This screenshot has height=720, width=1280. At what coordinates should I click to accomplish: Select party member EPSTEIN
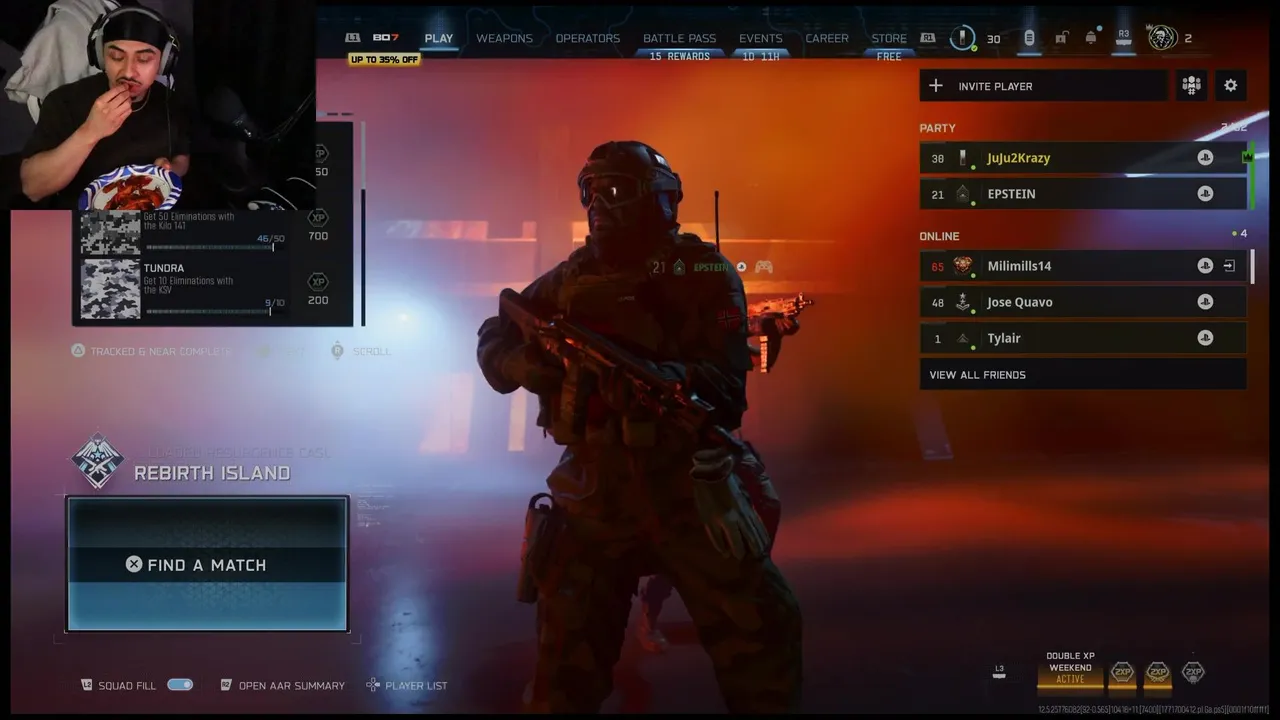click(1083, 194)
